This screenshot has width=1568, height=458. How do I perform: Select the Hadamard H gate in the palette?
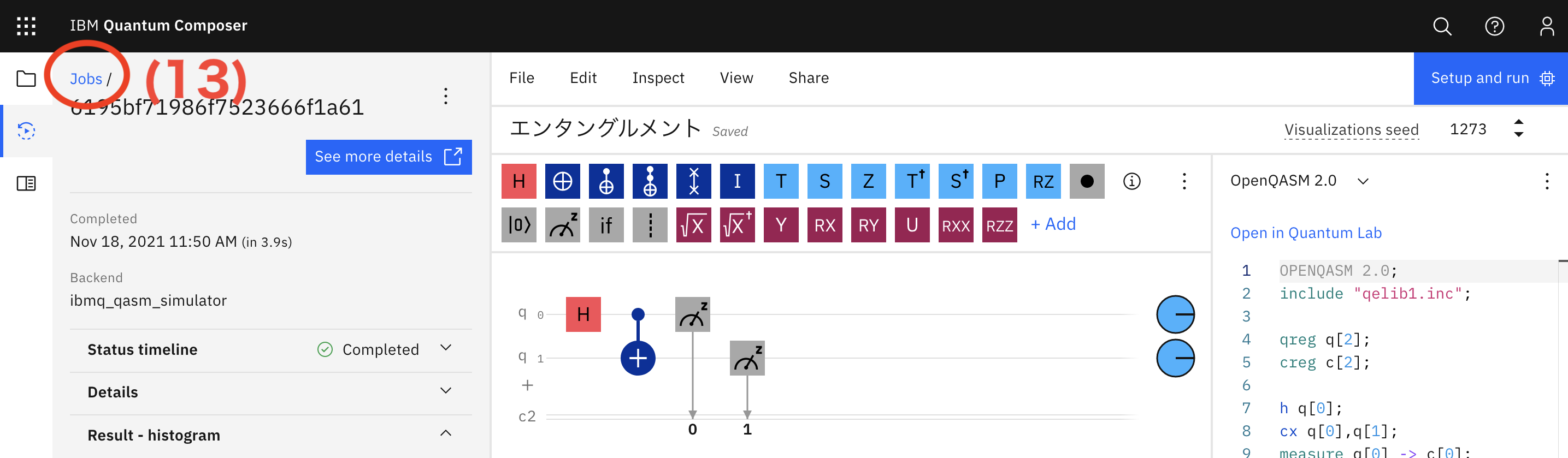pyautogui.click(x=518, y=181)
